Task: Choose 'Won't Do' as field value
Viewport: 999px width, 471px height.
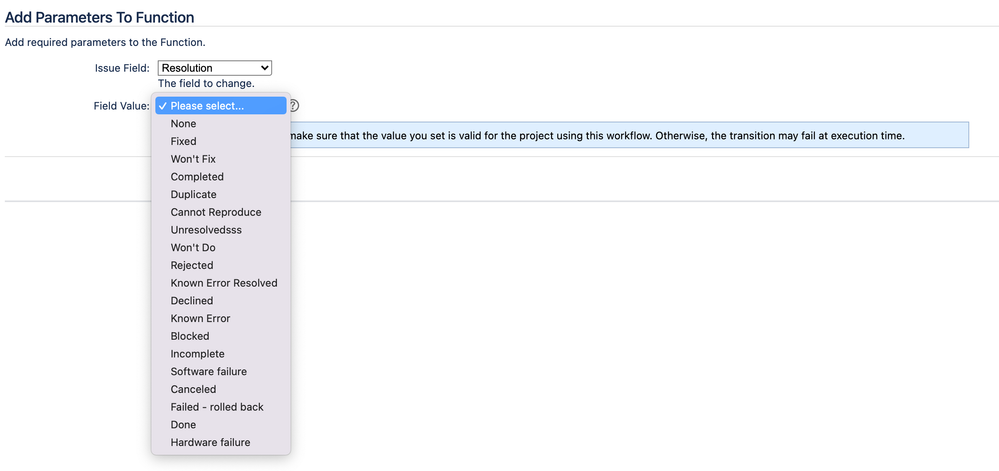Action: 220,247
